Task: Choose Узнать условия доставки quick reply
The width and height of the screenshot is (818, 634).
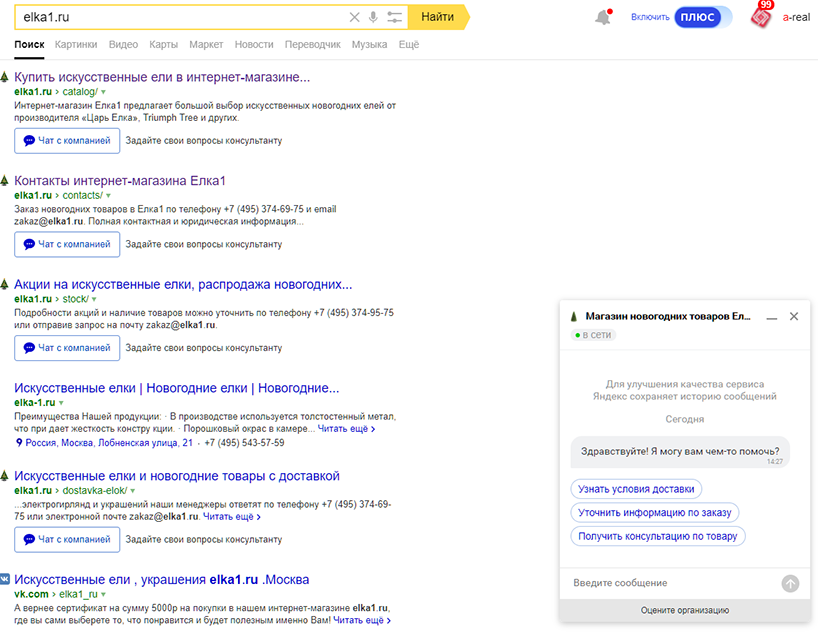Action: point(636,489)
